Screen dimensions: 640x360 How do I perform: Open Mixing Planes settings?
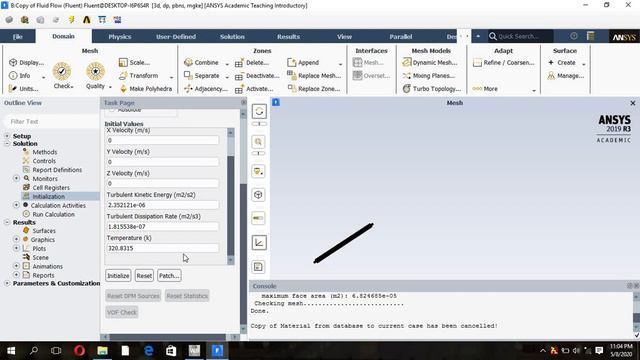pos(429,76)
